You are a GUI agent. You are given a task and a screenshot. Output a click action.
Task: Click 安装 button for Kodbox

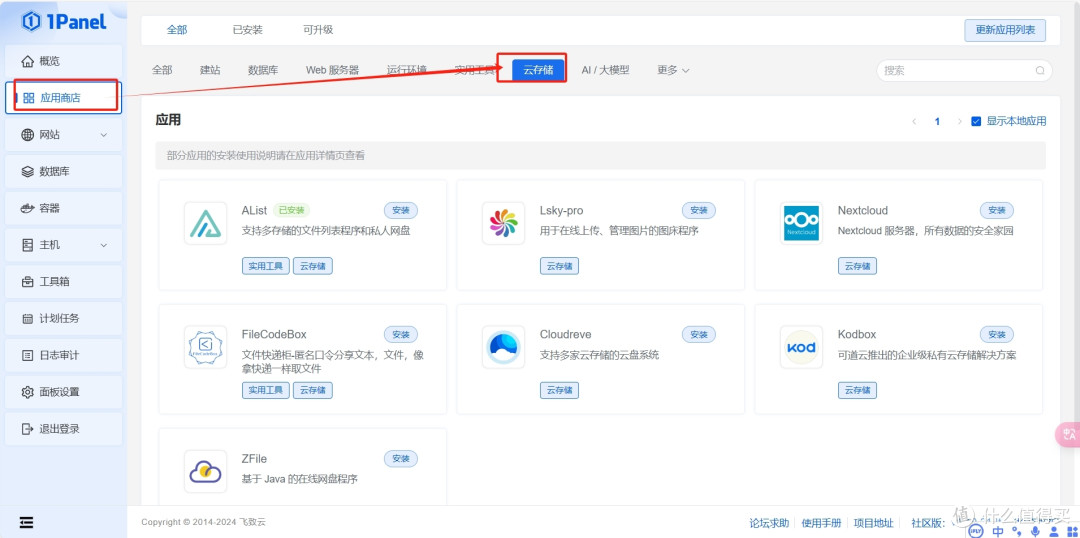(x=997, y=335)
